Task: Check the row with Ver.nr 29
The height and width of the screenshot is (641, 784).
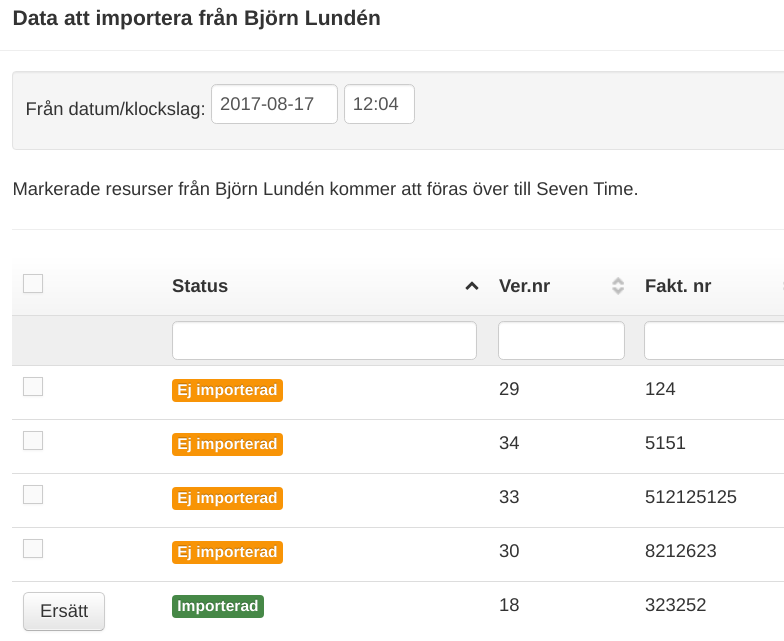Action: point(33,386)
